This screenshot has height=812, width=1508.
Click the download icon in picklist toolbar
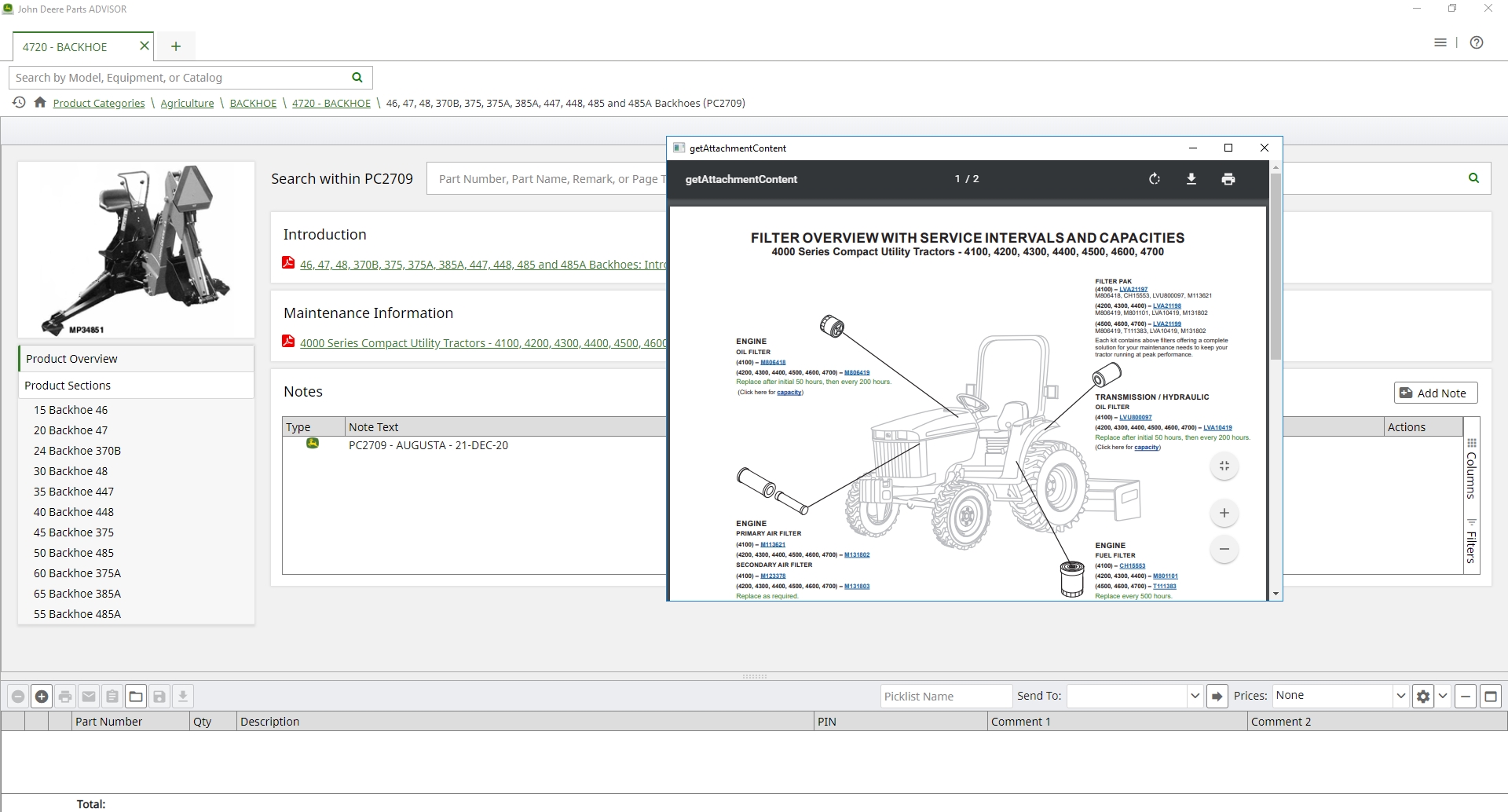tap(183, 697)
